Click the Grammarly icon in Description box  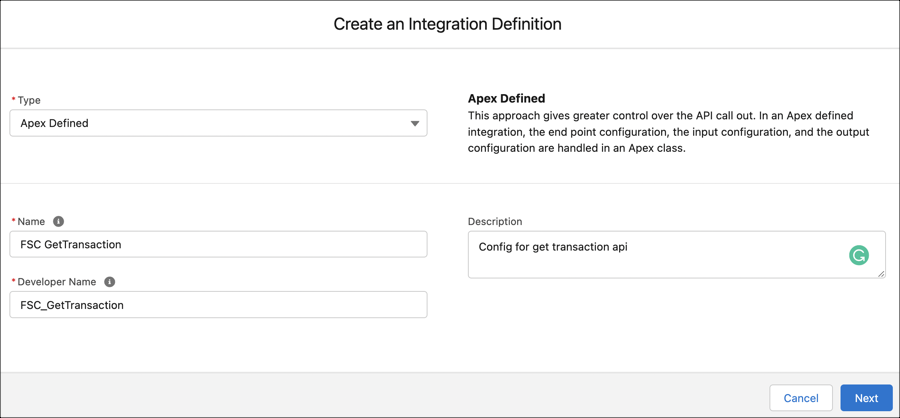click(x=859, y=256)
